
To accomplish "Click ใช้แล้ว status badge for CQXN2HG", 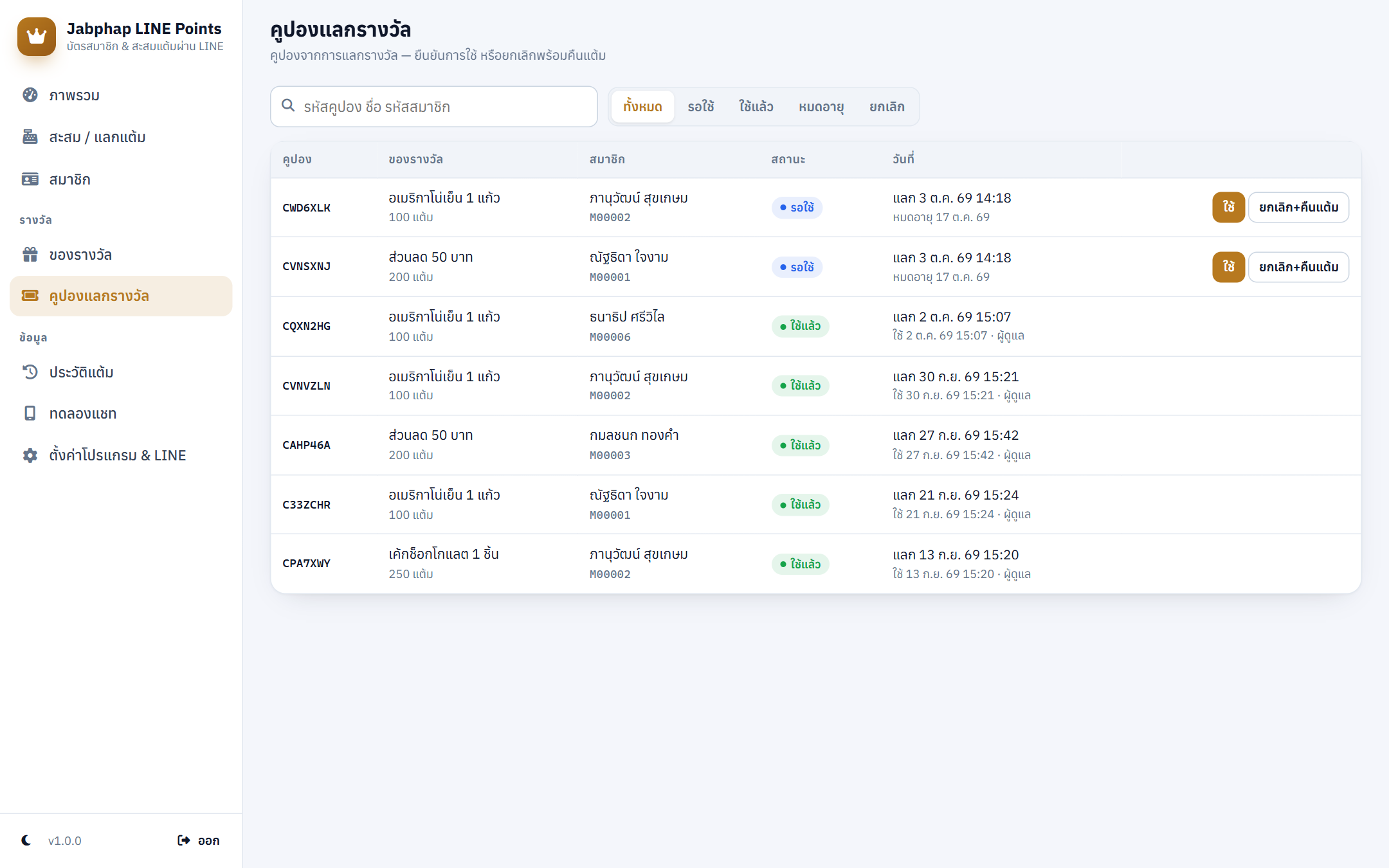I will pyautogui.click(x=801, y=326).
